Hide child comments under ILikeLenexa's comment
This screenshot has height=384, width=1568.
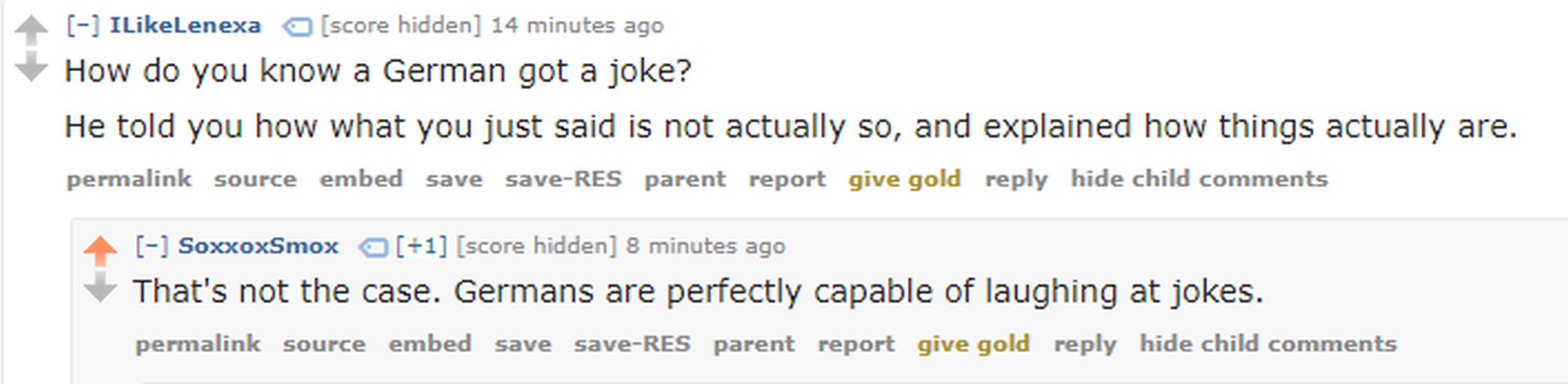click(x=1199, y=179)
